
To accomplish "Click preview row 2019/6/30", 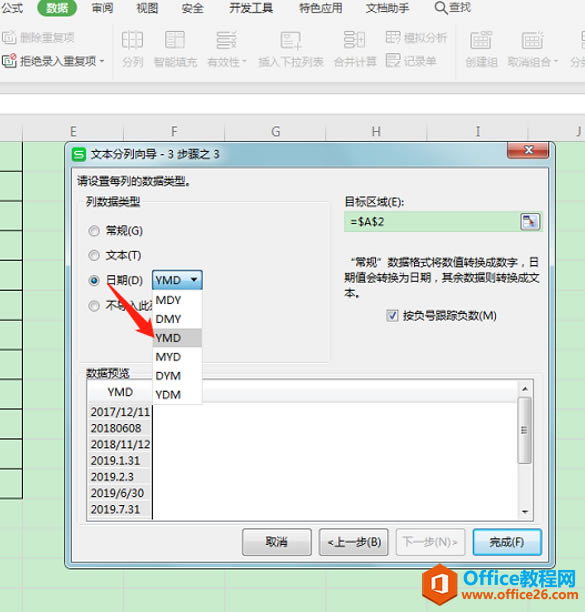I will click(x=120, y=493).
